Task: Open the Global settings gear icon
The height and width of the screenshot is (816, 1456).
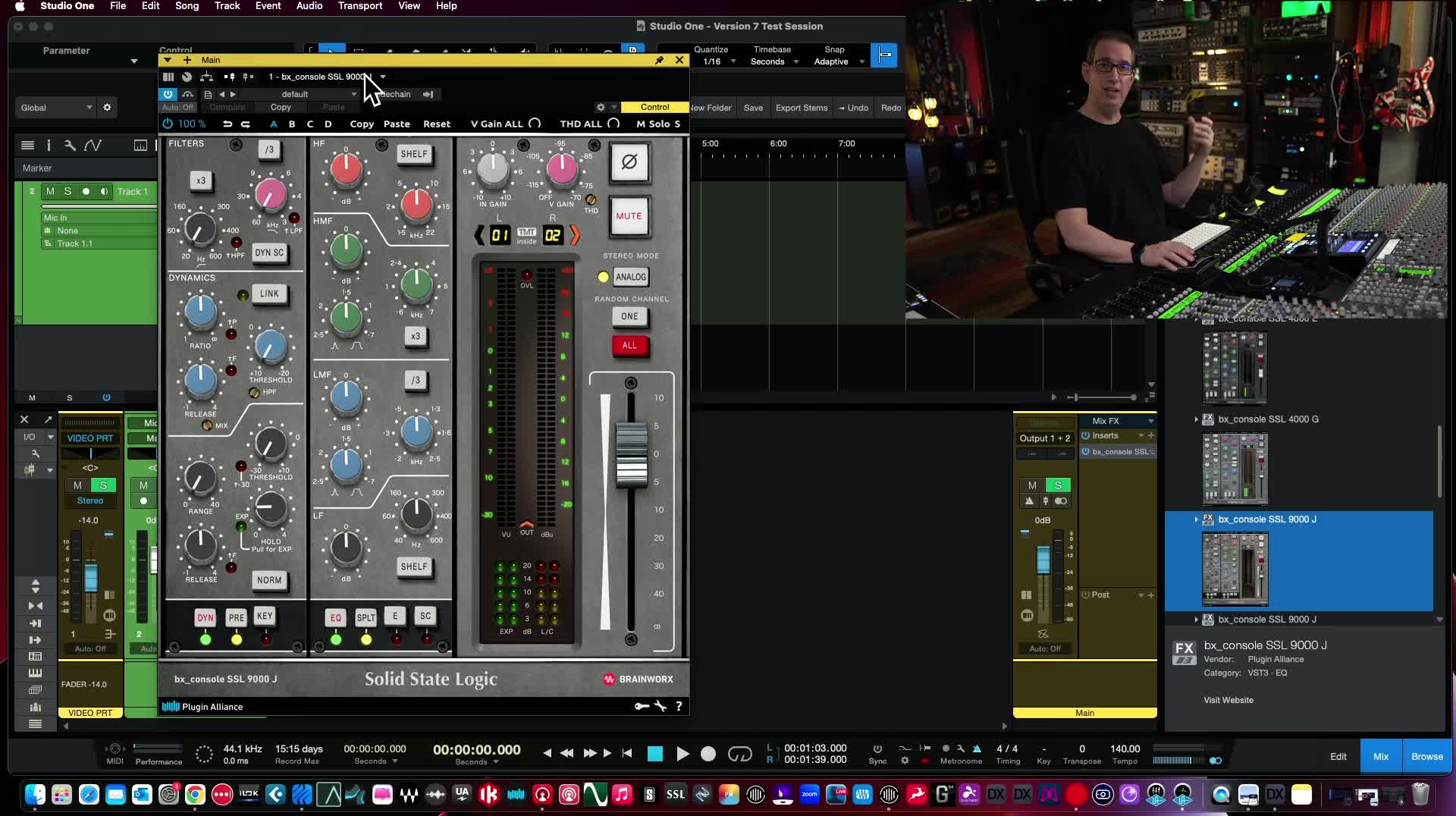Action: [107, 108]
